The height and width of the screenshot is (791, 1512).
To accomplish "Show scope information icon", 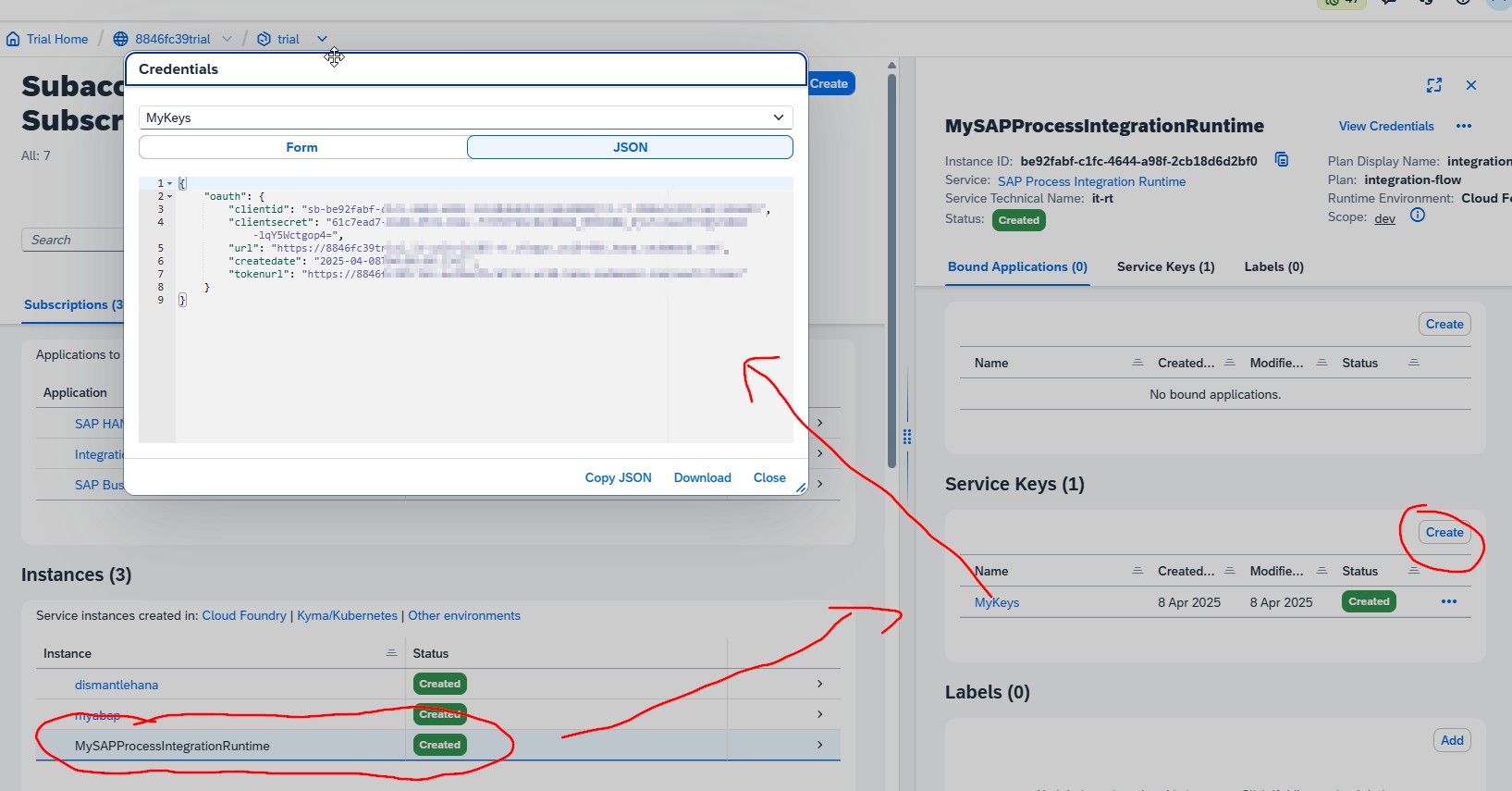I will click(x=1418, y=215).
